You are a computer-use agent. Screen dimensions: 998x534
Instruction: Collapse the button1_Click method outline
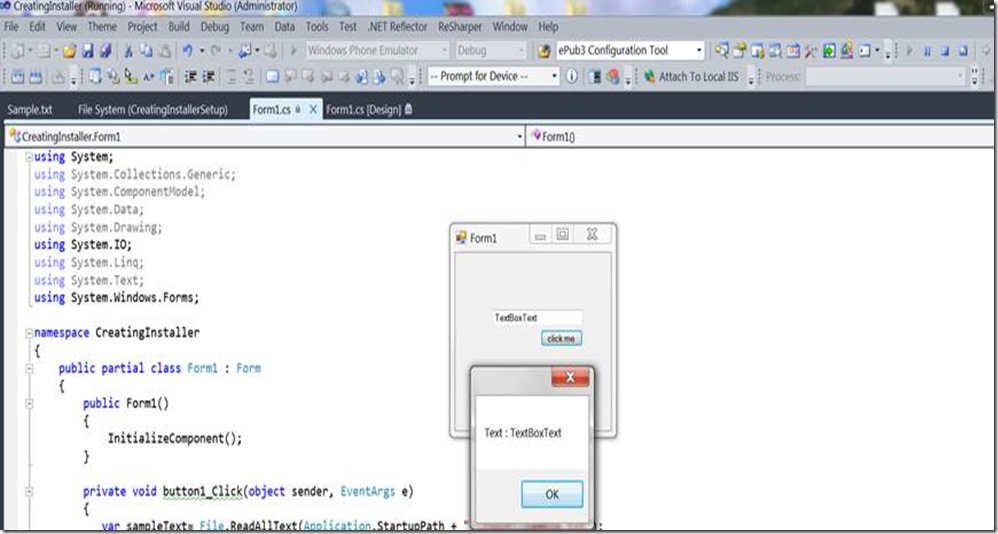pyautogui.click(x=30, y=492)
